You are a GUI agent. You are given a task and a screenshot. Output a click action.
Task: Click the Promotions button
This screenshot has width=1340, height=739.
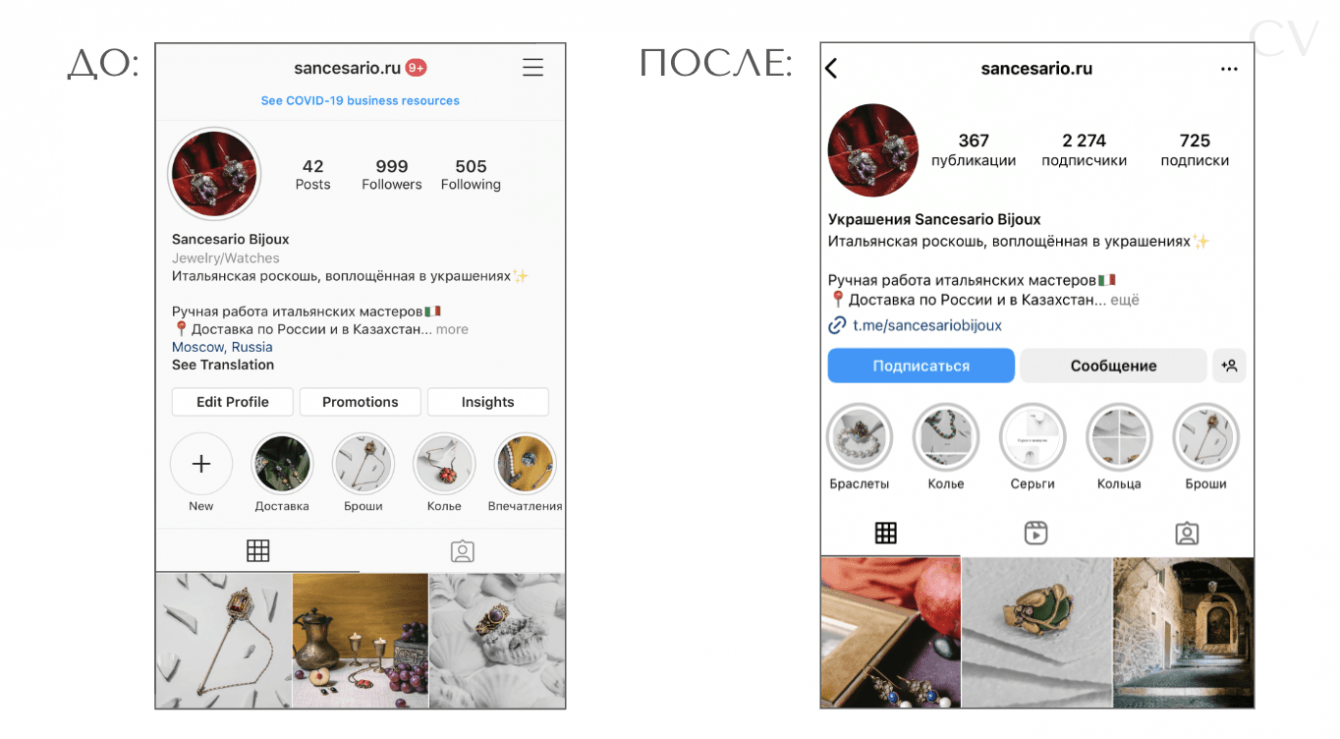[x=360, y=402]
